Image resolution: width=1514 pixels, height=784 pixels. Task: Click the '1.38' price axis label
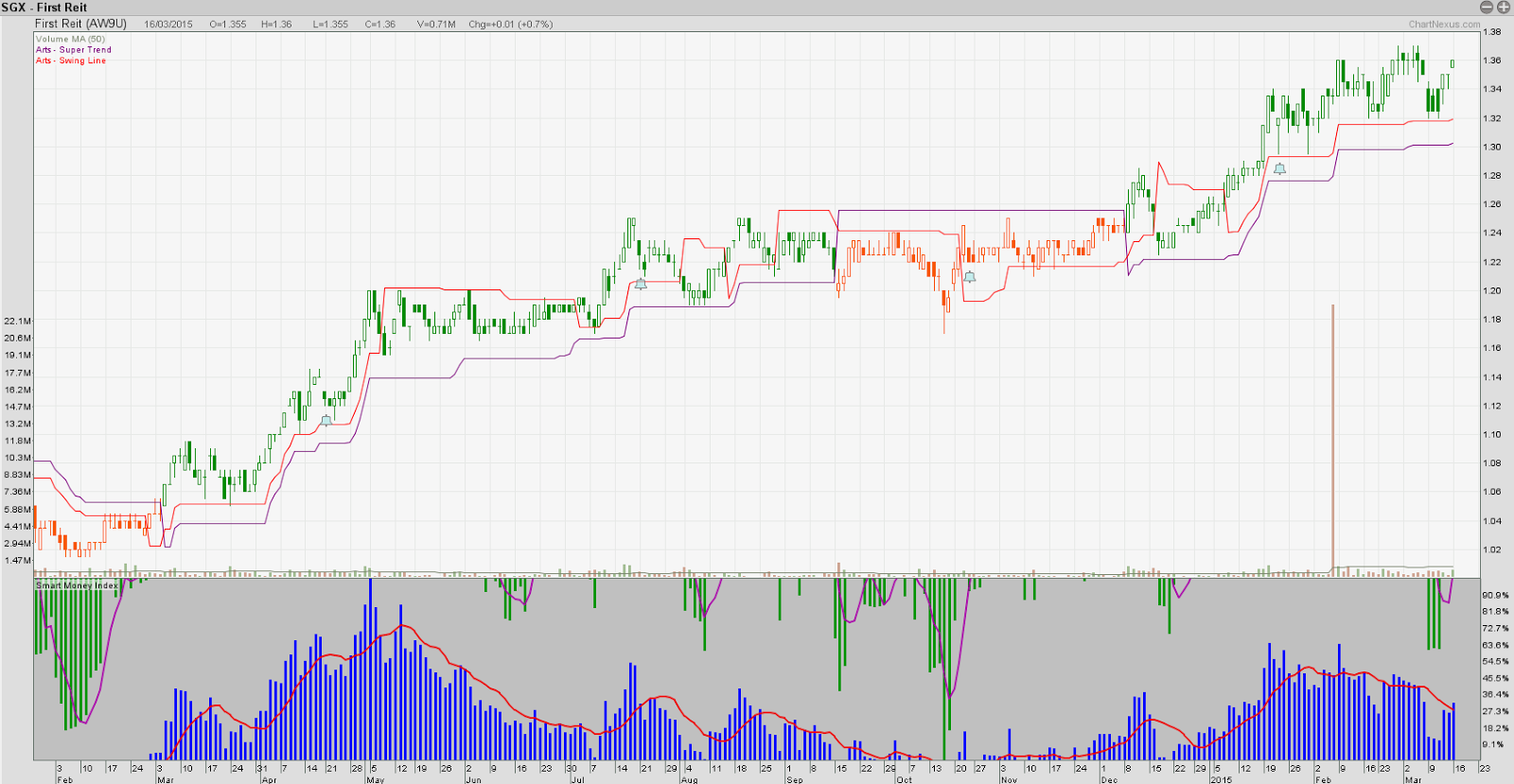[x=1492, y=32]
